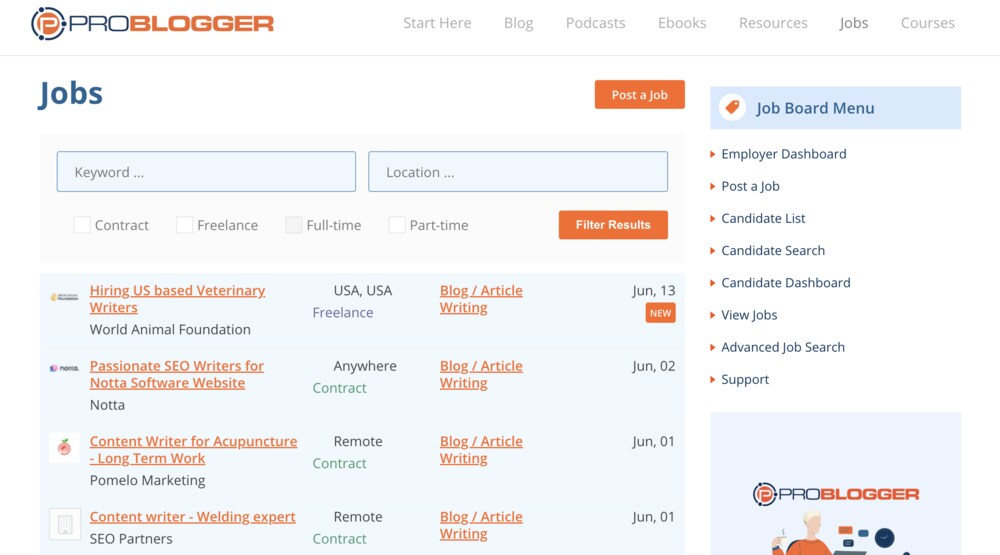Click the USA, USA location text
The width and height of the screenshot is (1000, 555).
pos(363,291)
